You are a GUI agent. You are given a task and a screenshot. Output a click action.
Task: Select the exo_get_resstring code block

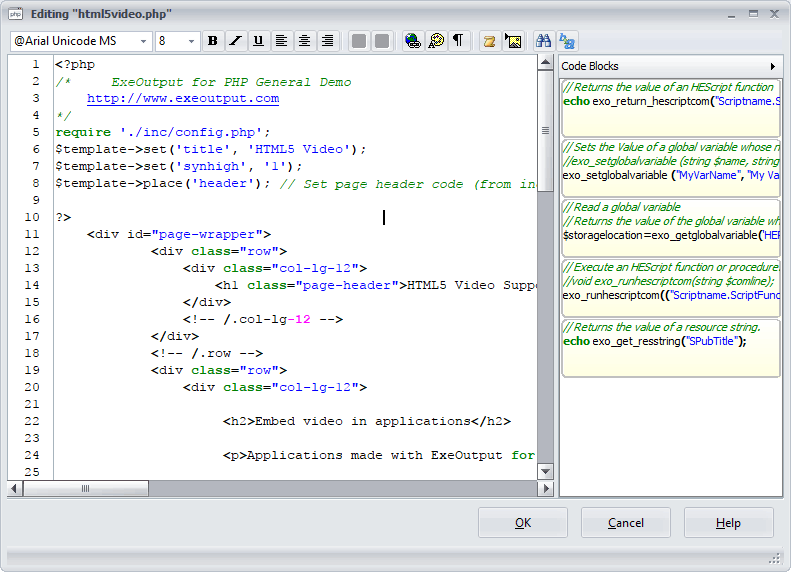[x=670, y=346]
